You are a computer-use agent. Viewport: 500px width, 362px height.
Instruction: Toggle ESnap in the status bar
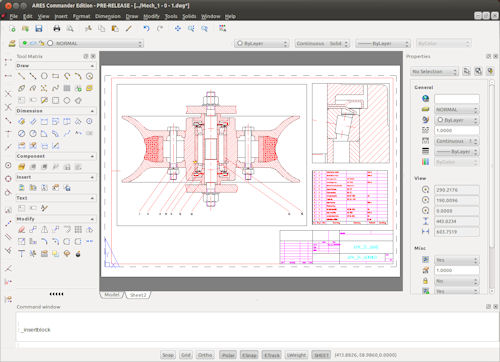pos(249,355)
